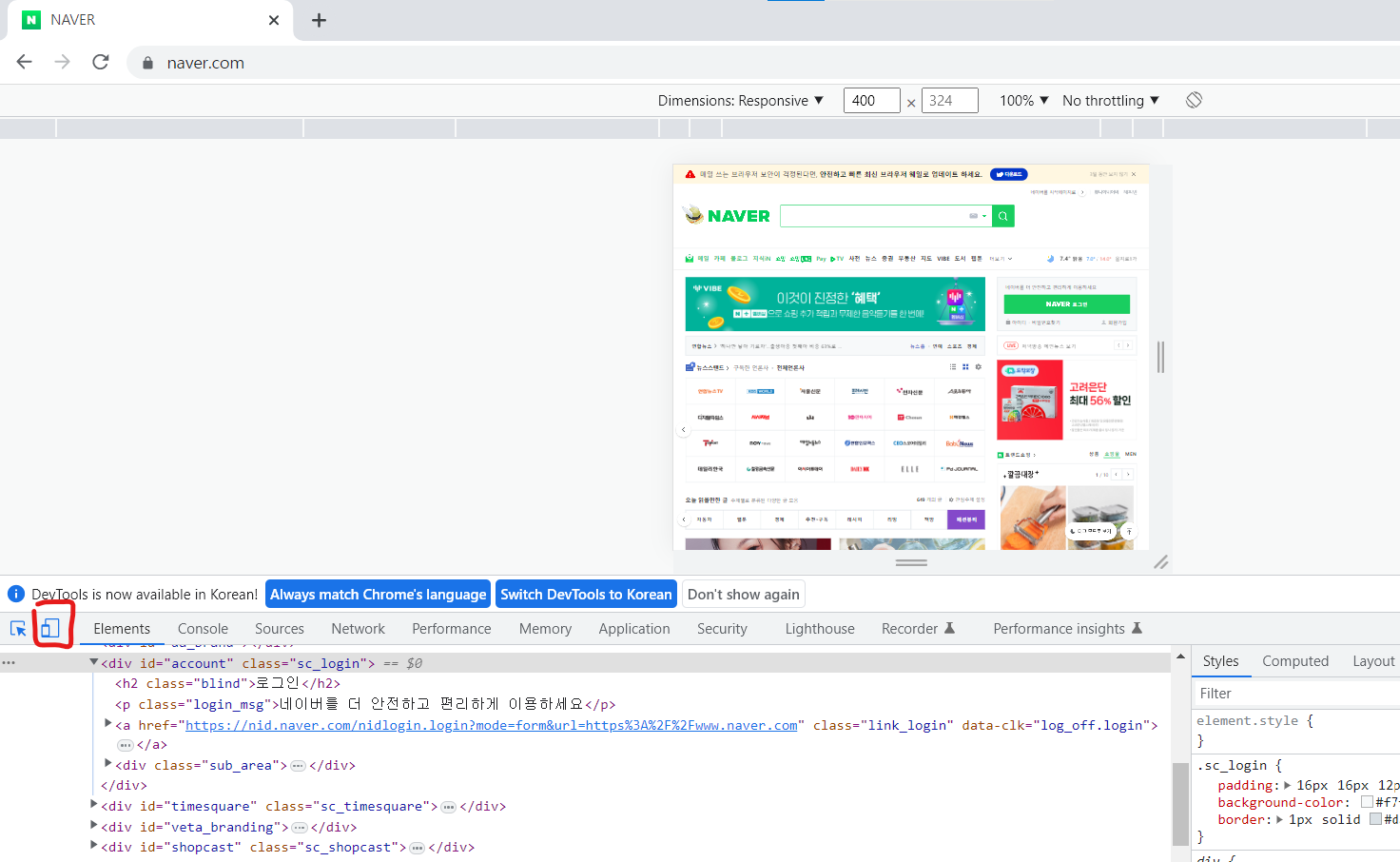Click the viewport height field showing 324
Image resolution: width=1400 pixels, height=862 pixels.
coord(949,100)
